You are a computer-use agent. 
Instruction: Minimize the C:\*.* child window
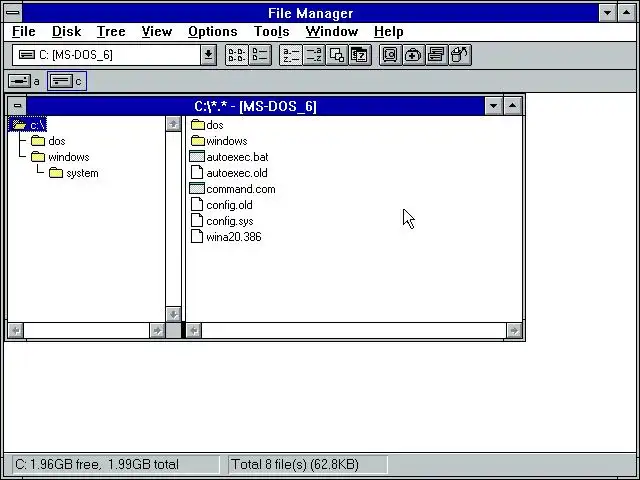pyautogui.click(x=493, y=106)
